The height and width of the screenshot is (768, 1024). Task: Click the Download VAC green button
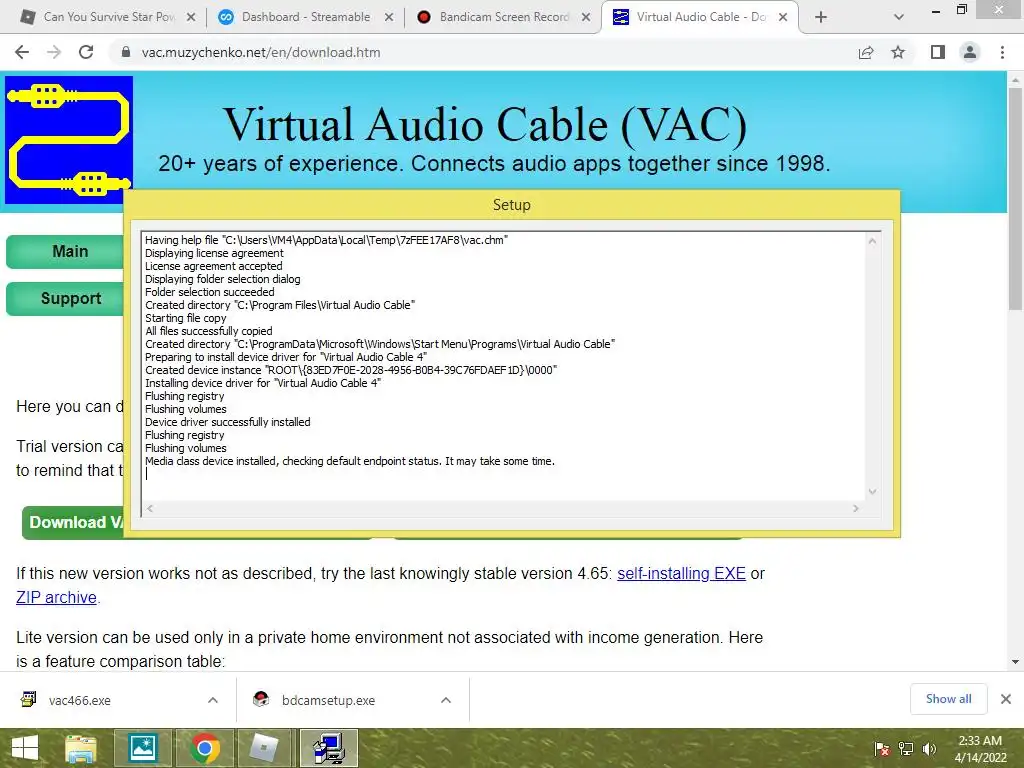click(x=73, y=522)
